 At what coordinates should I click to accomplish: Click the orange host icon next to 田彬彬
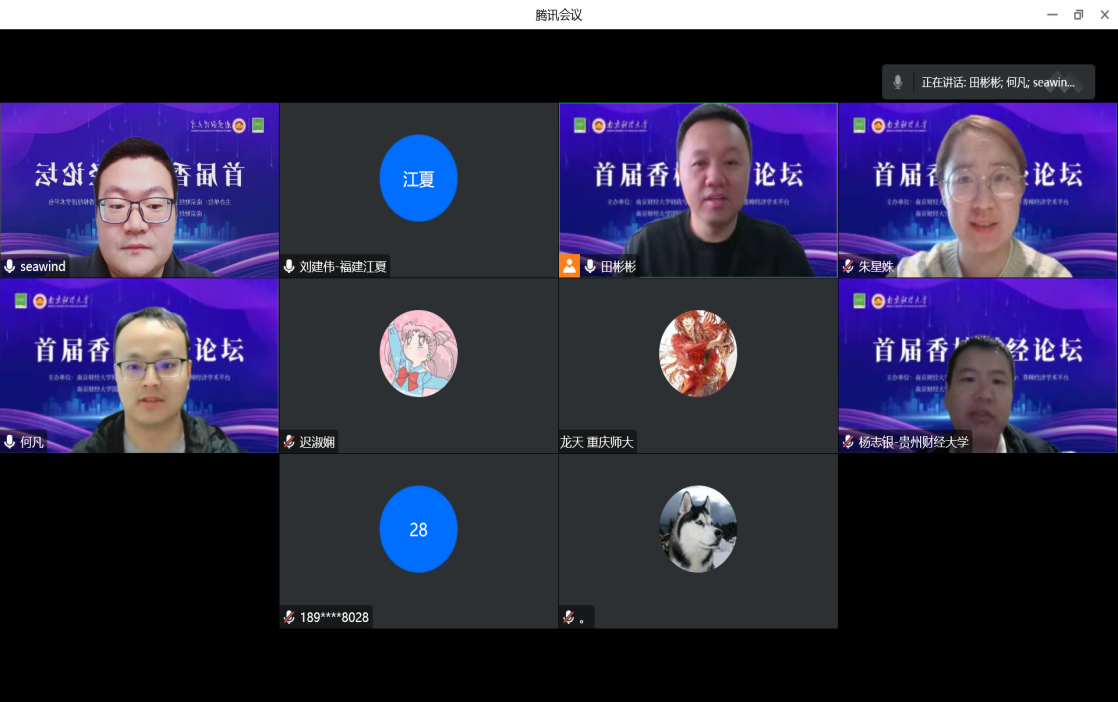569,266
